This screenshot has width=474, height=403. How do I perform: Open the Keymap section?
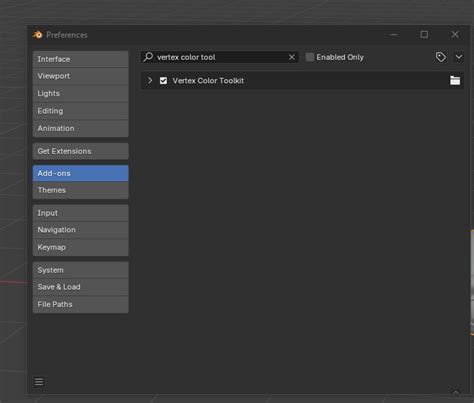[81, 247]
